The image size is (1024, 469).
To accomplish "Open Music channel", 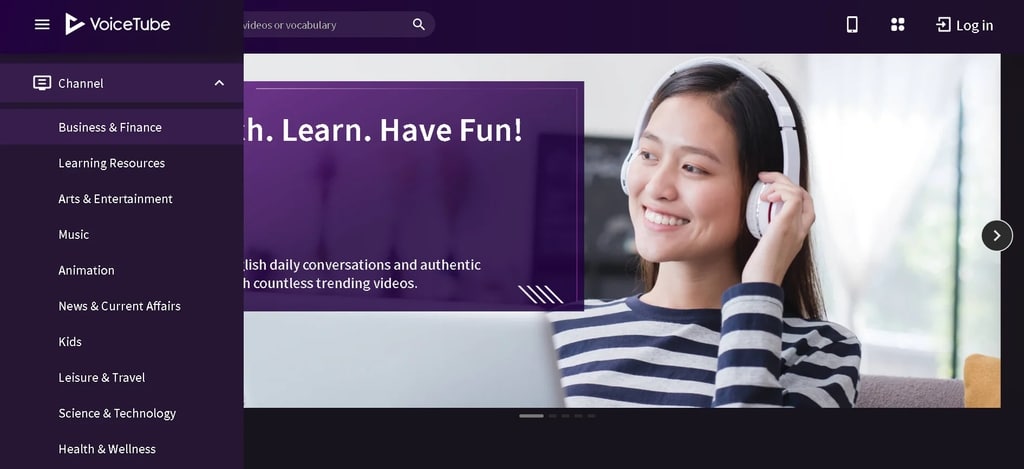I will tap(121, 234).
